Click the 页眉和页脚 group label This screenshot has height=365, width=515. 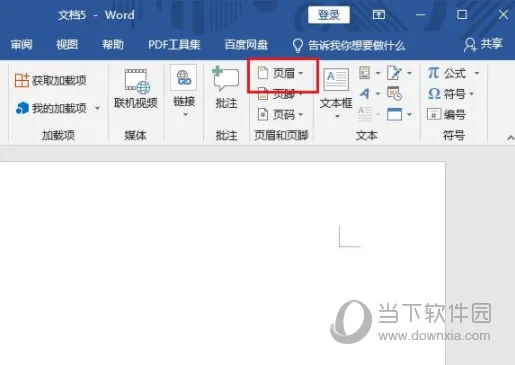tap(281, 135)
